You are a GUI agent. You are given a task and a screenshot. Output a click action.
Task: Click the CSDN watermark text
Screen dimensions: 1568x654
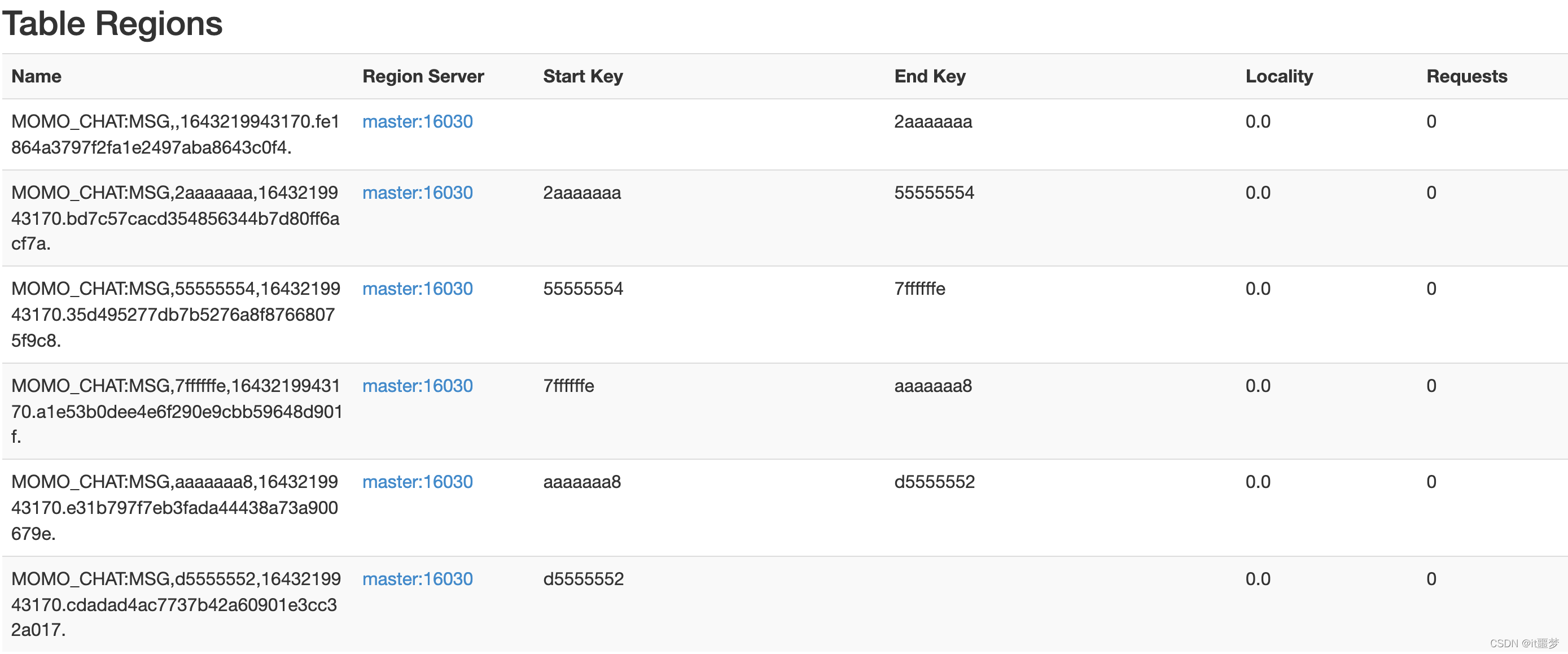point(1524,643)
